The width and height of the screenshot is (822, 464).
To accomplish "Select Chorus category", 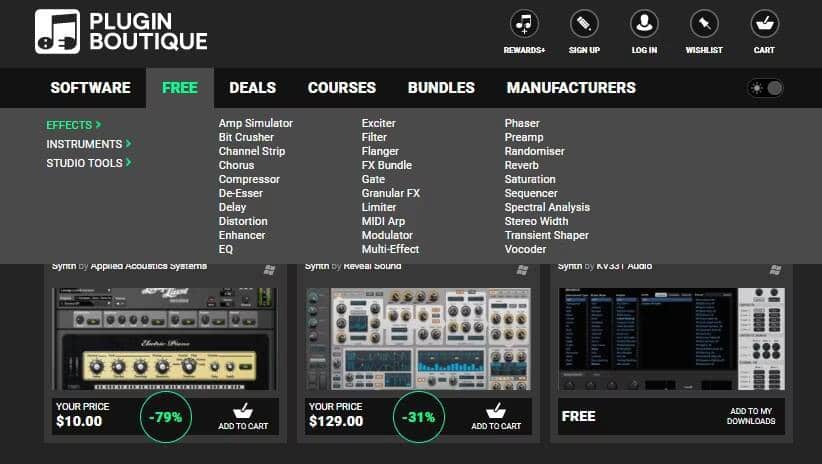I will tap(236, 165).
